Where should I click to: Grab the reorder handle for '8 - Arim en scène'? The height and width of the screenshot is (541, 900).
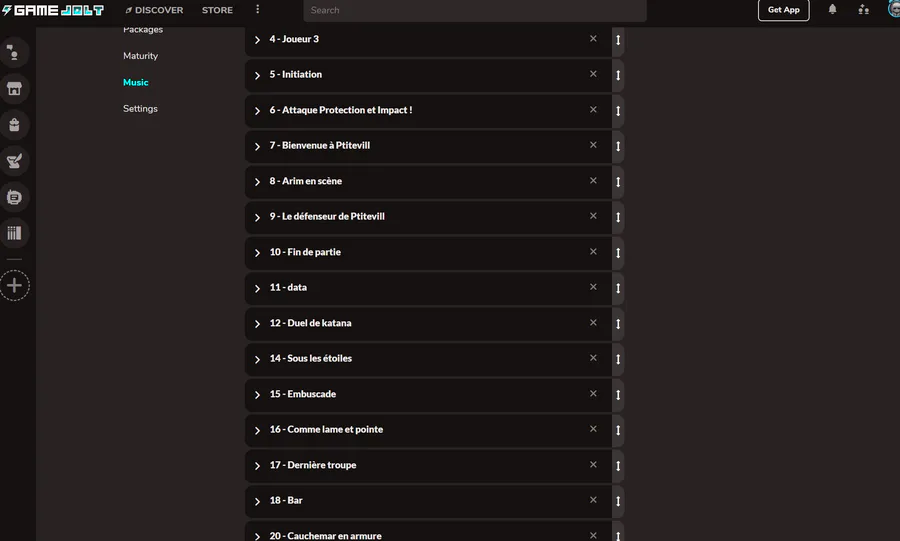(618, 181)
